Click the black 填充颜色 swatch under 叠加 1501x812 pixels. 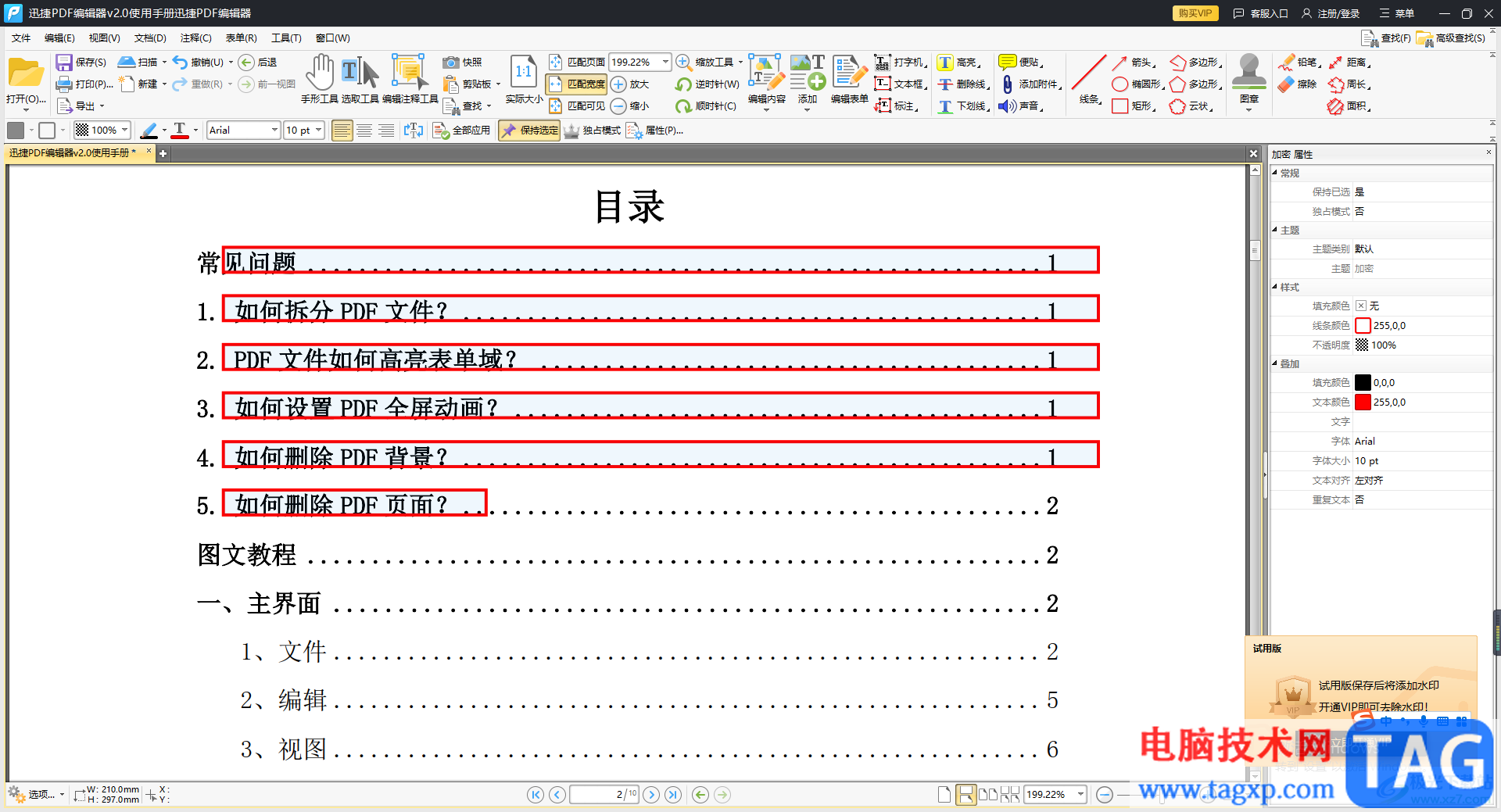coord(1363,383)
